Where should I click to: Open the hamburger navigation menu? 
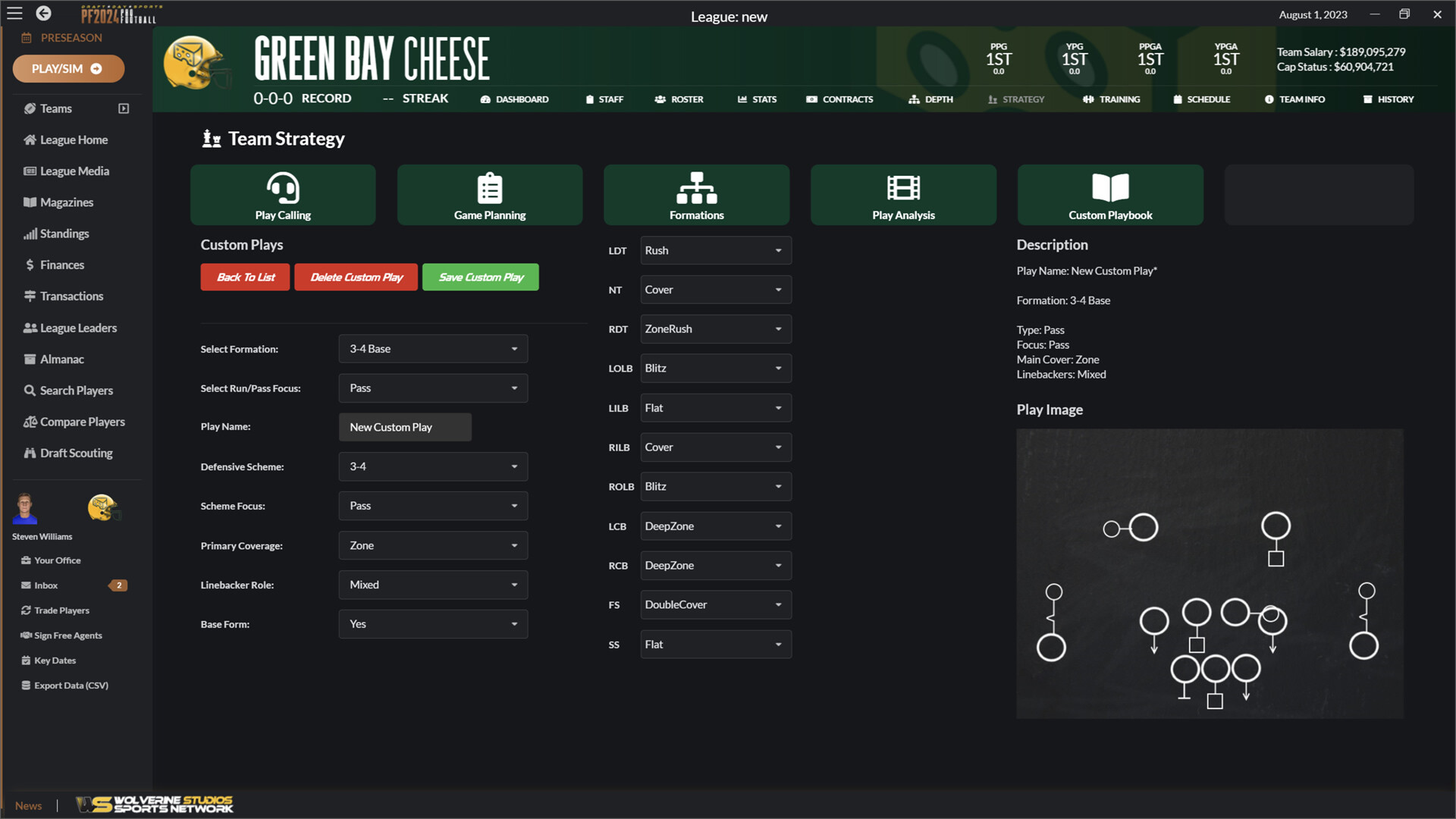click(14, 13)
